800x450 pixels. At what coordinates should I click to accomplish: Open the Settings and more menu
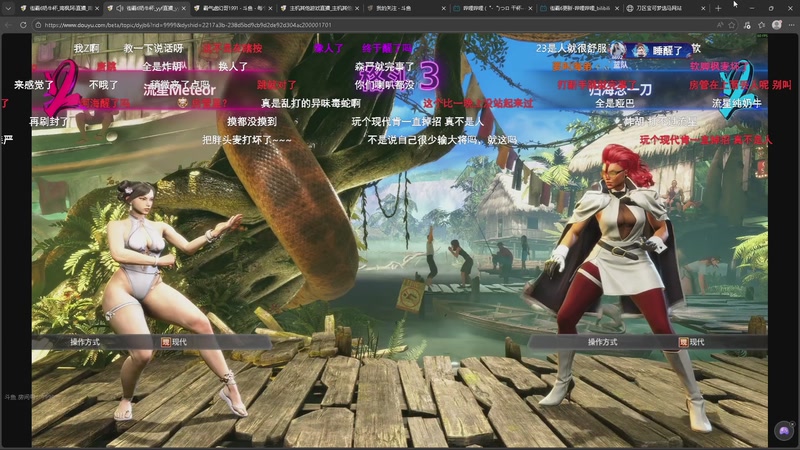point(791,24)
